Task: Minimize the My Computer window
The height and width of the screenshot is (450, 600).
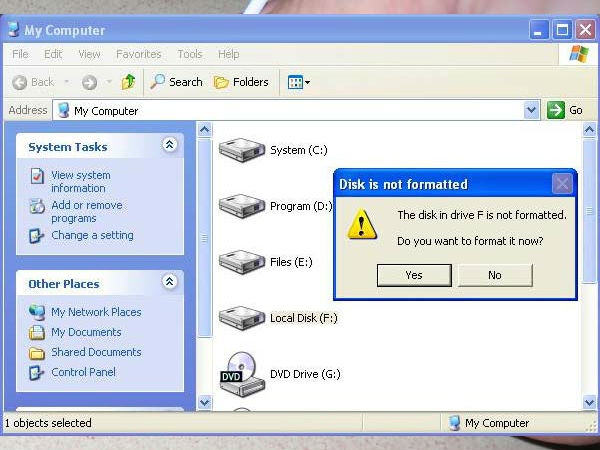Action: click(539, 29)
